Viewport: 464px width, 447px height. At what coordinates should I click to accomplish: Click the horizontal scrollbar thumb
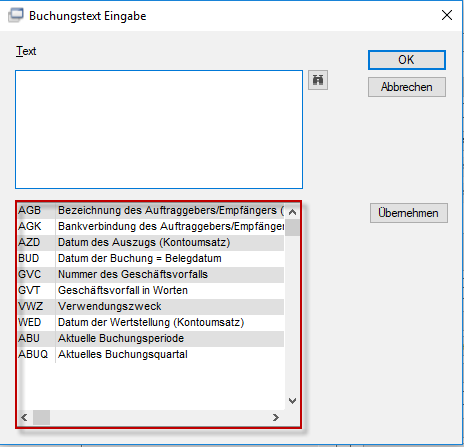coord(41,417)
